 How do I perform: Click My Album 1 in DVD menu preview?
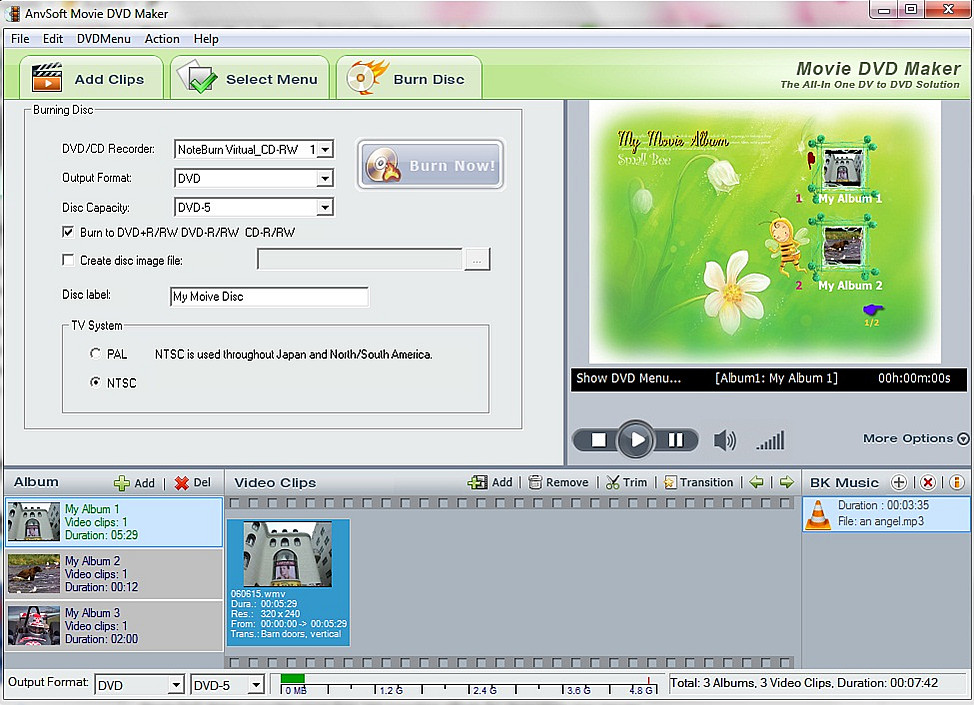[x=844, y=171]
